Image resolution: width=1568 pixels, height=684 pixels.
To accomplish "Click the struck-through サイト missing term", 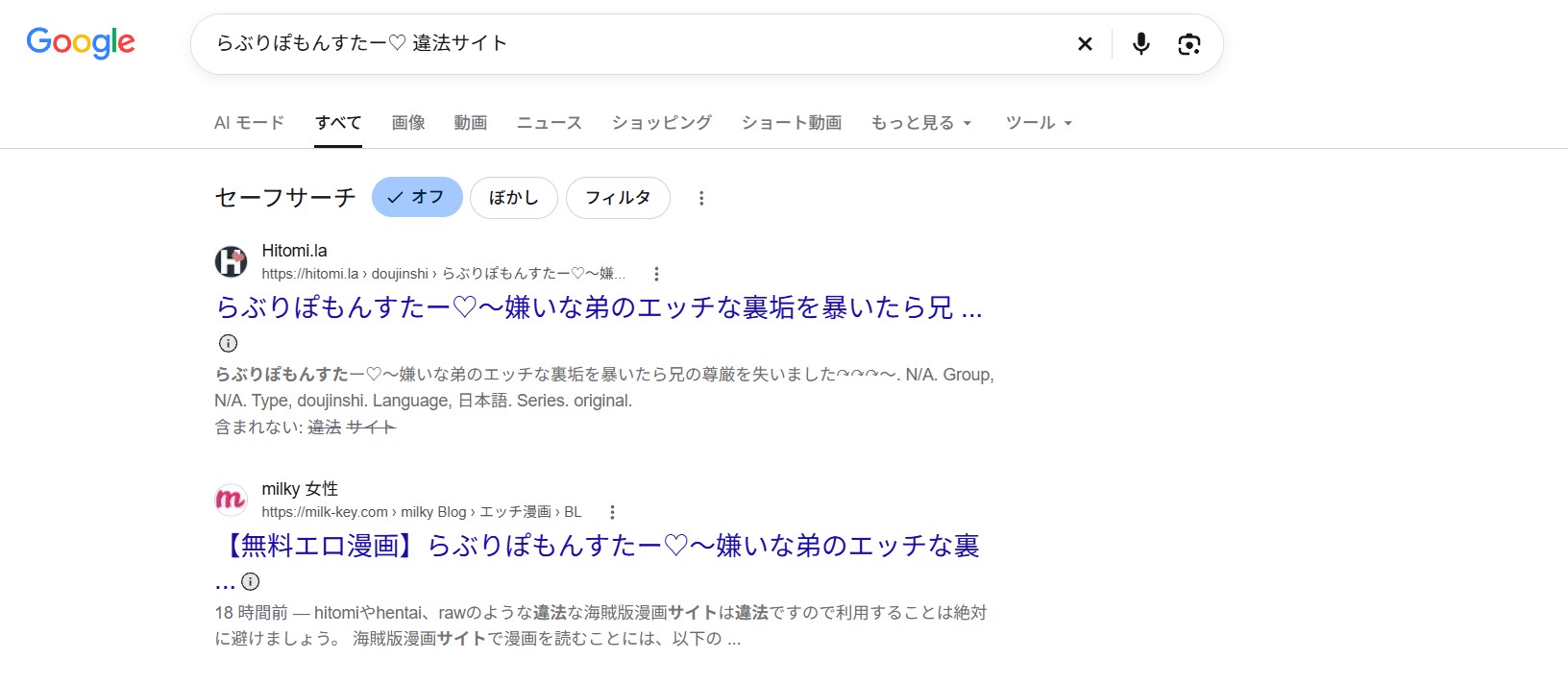I will tap(371, 427).
